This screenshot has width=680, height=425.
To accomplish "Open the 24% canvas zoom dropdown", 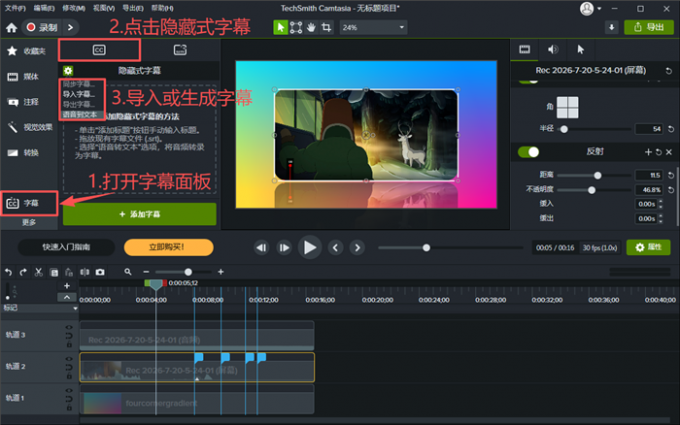I will tap(373, 27).
